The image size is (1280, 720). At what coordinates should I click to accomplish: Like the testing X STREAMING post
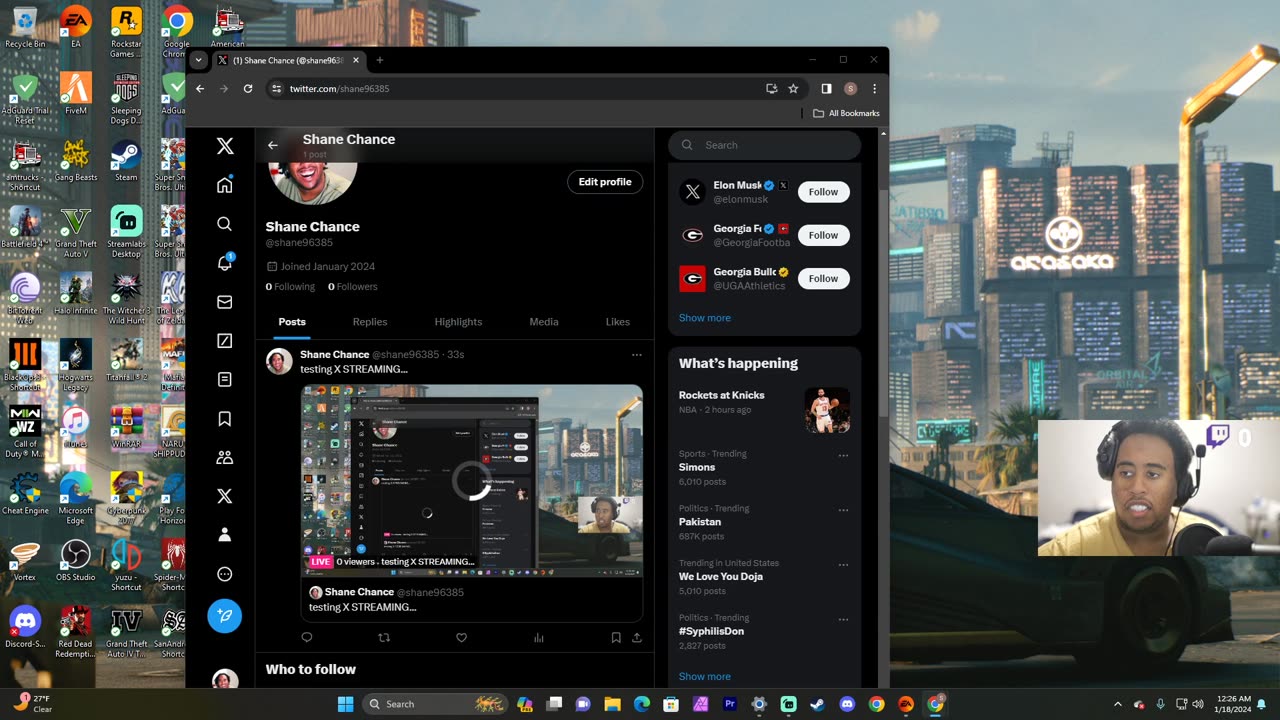(461, 637)
